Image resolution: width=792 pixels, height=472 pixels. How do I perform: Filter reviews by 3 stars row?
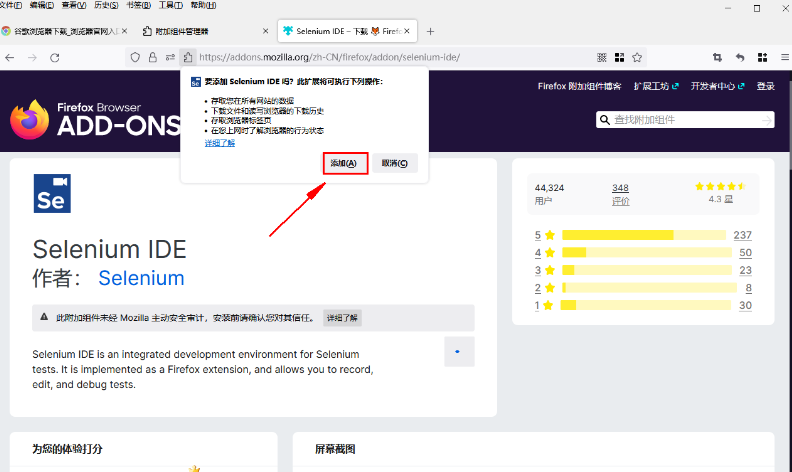[x=643, y=270]
